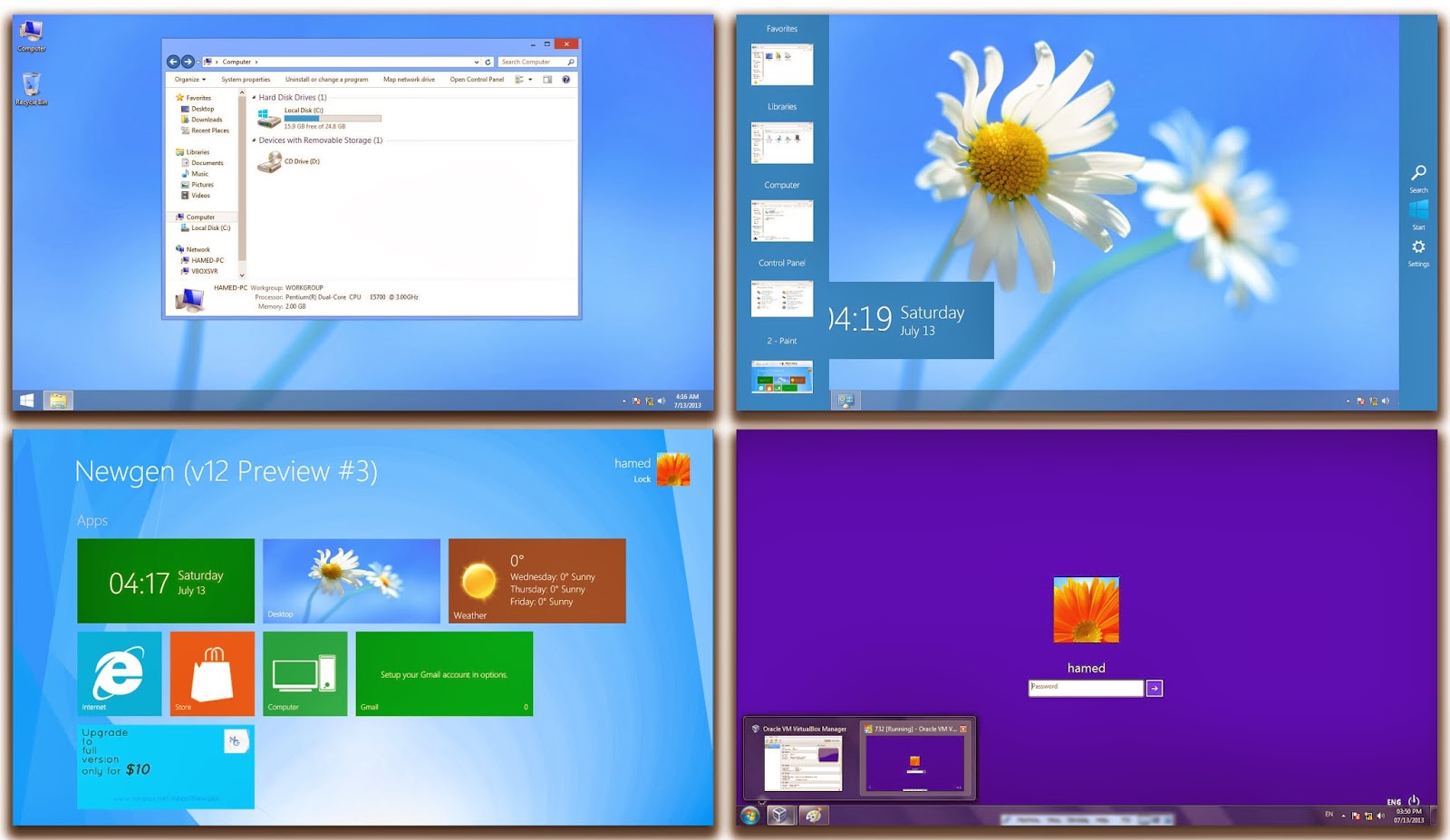Click Open Control Panel
The width and height of the screenshot is (1450, 840).
[477, 79]
